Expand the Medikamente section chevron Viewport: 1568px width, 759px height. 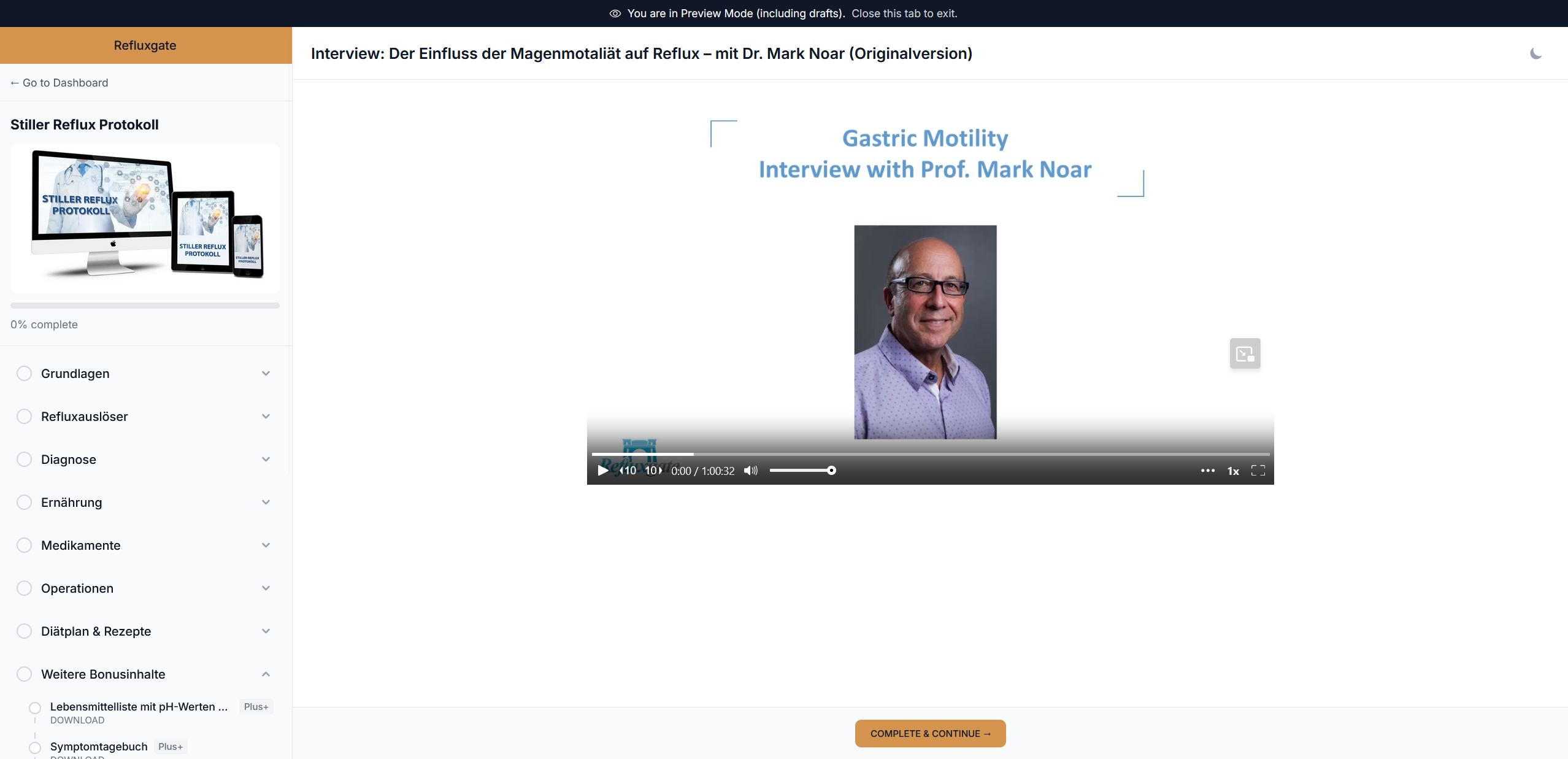pos(266,545)
